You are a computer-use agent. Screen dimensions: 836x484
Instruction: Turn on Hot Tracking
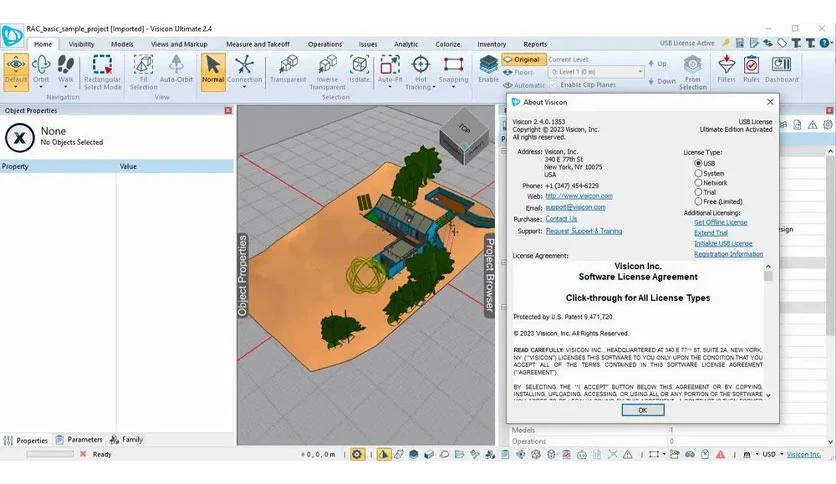(421, 72)
